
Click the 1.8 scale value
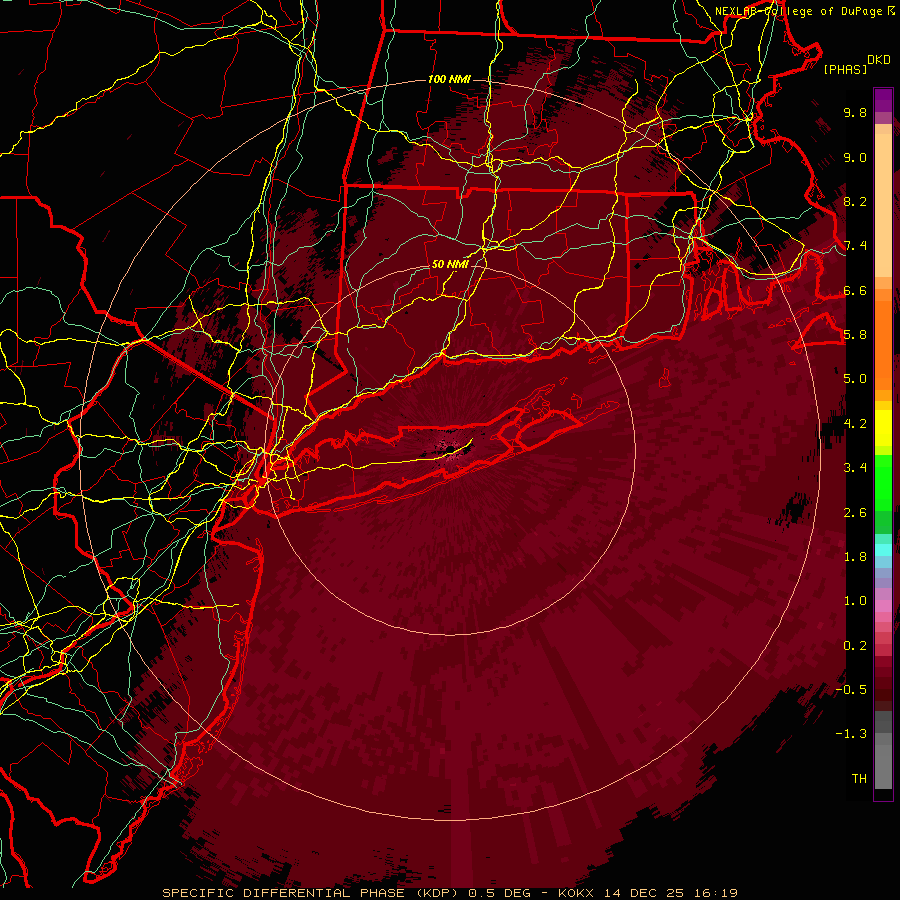pyautogui.click(x=855, y=557)
